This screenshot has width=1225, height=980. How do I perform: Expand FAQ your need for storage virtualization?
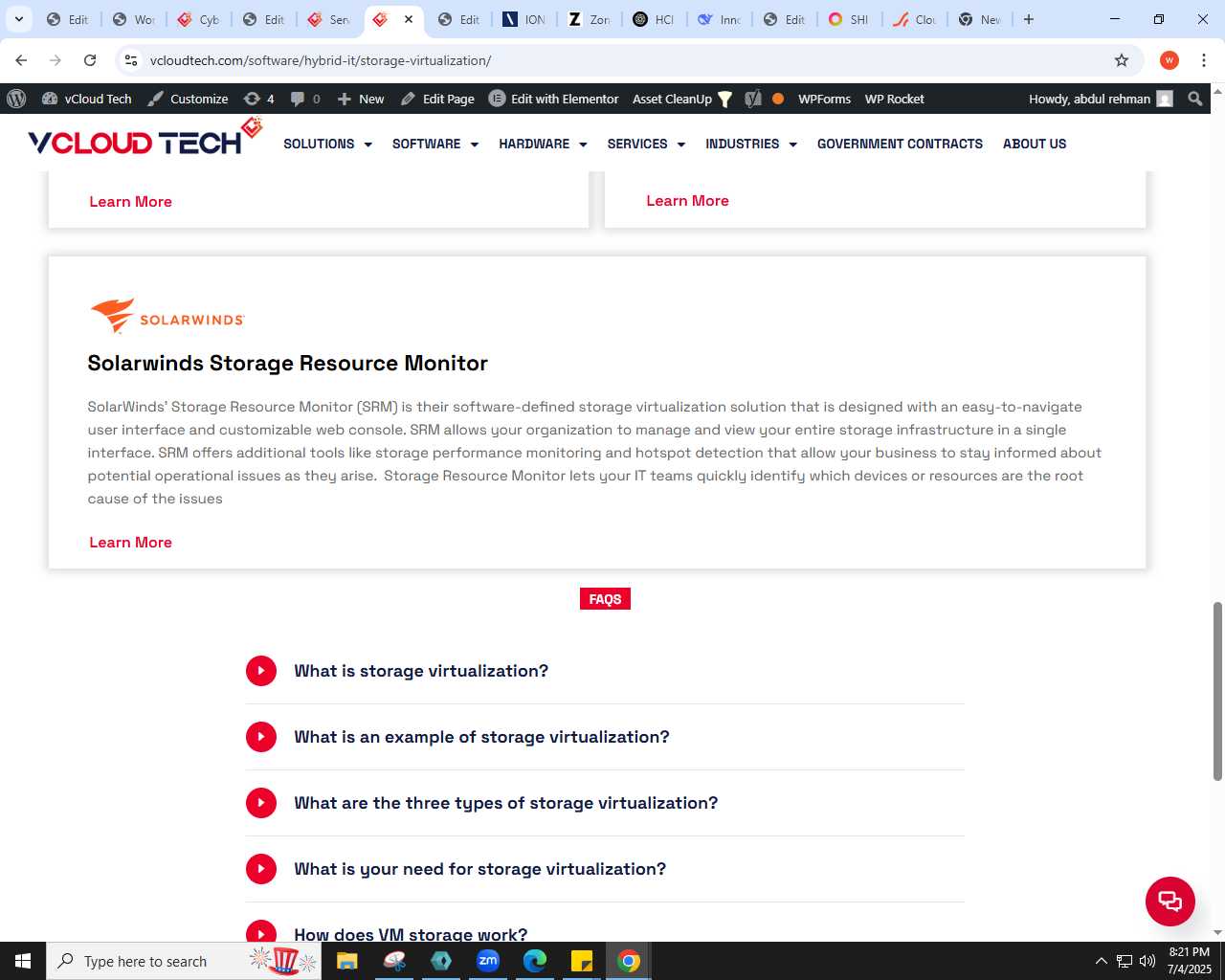[x=605, y=869]
